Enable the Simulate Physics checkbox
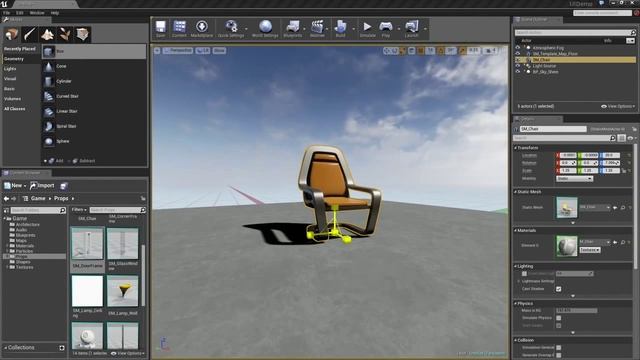The width and height of the screenshot is (640, 360). 558,318
